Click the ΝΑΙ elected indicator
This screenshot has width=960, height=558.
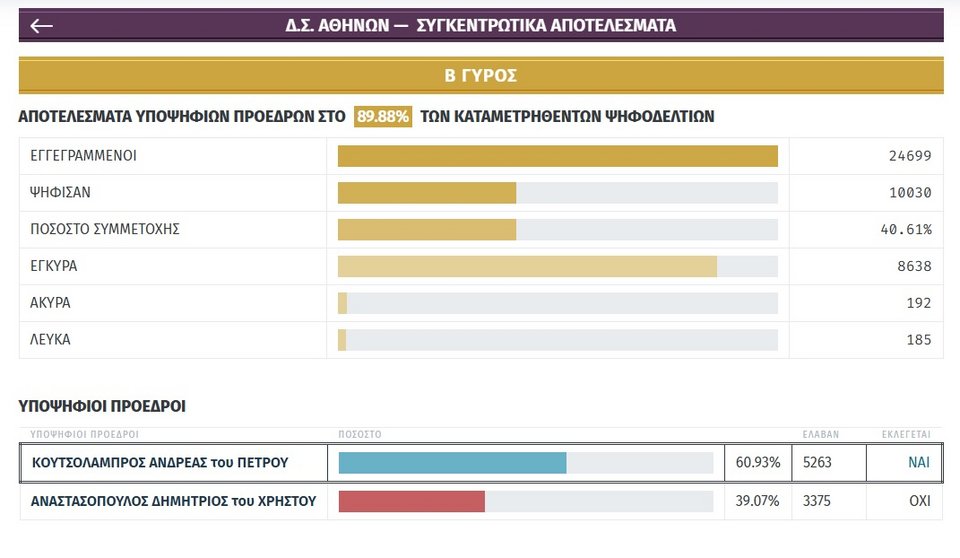click(x=918, y=463)
